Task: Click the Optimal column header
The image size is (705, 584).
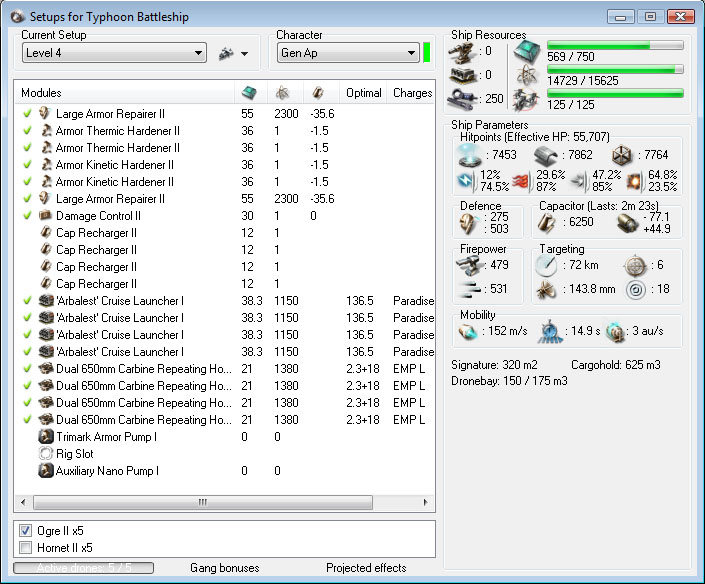Action: [x=363, y=93]
